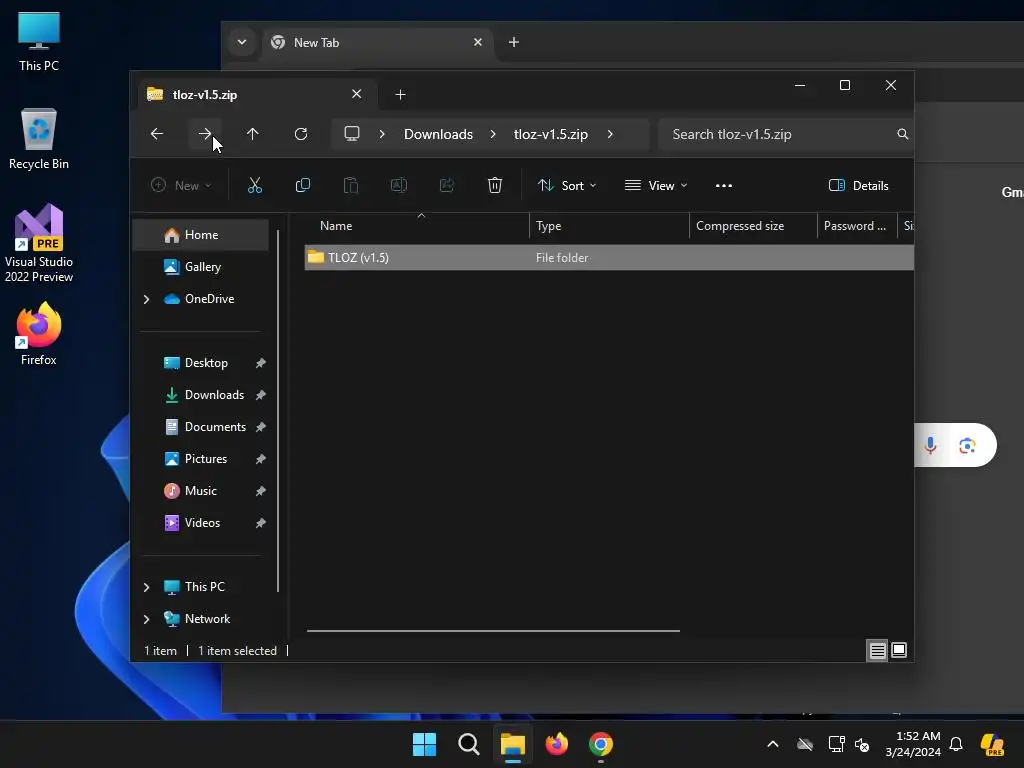This screenshot has height=768, width=1024.
Task: Click the Delete trash icon
Action: click(x=495, y=185)
